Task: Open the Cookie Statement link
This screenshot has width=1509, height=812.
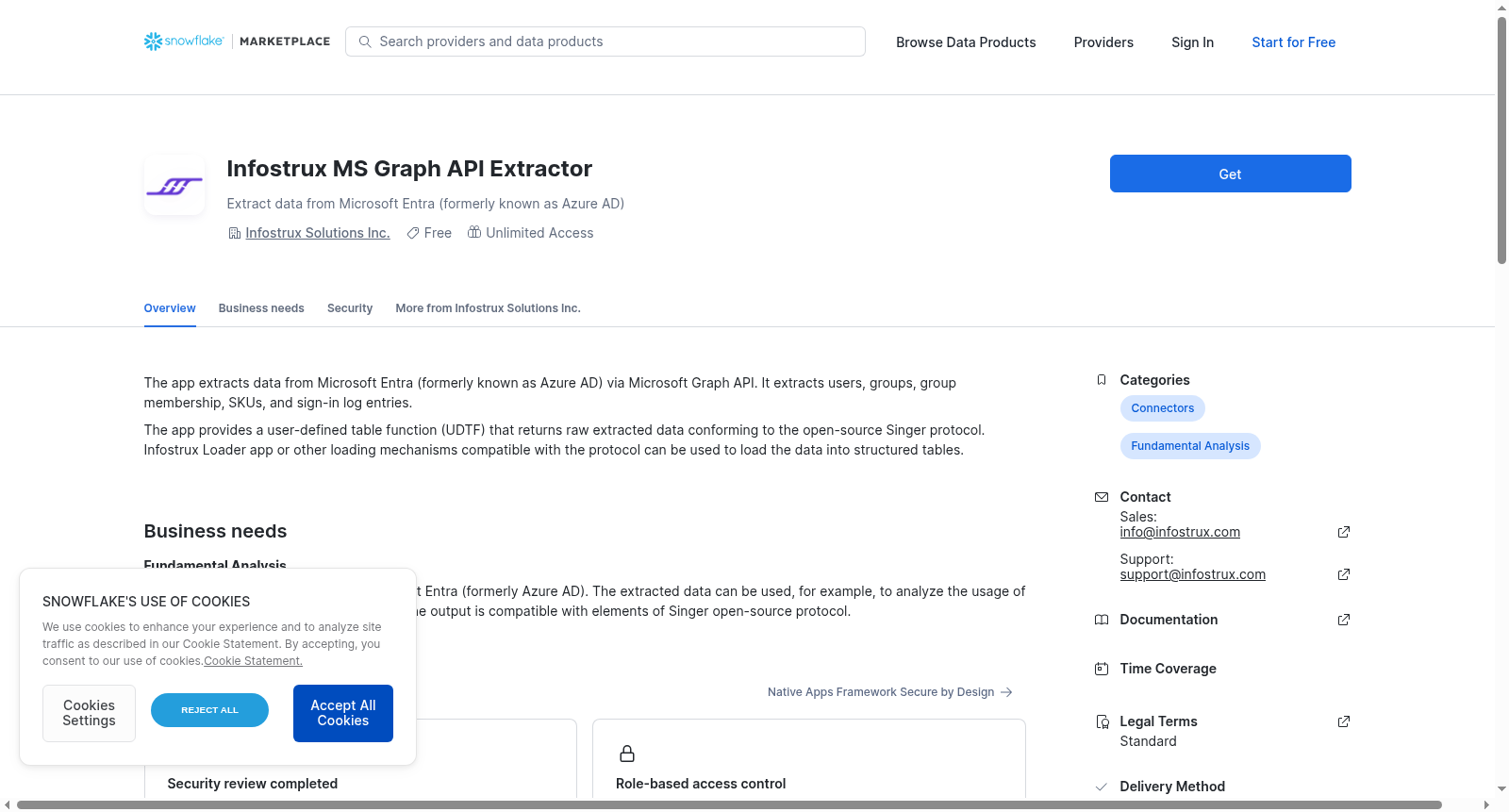Action: (254, 661)
